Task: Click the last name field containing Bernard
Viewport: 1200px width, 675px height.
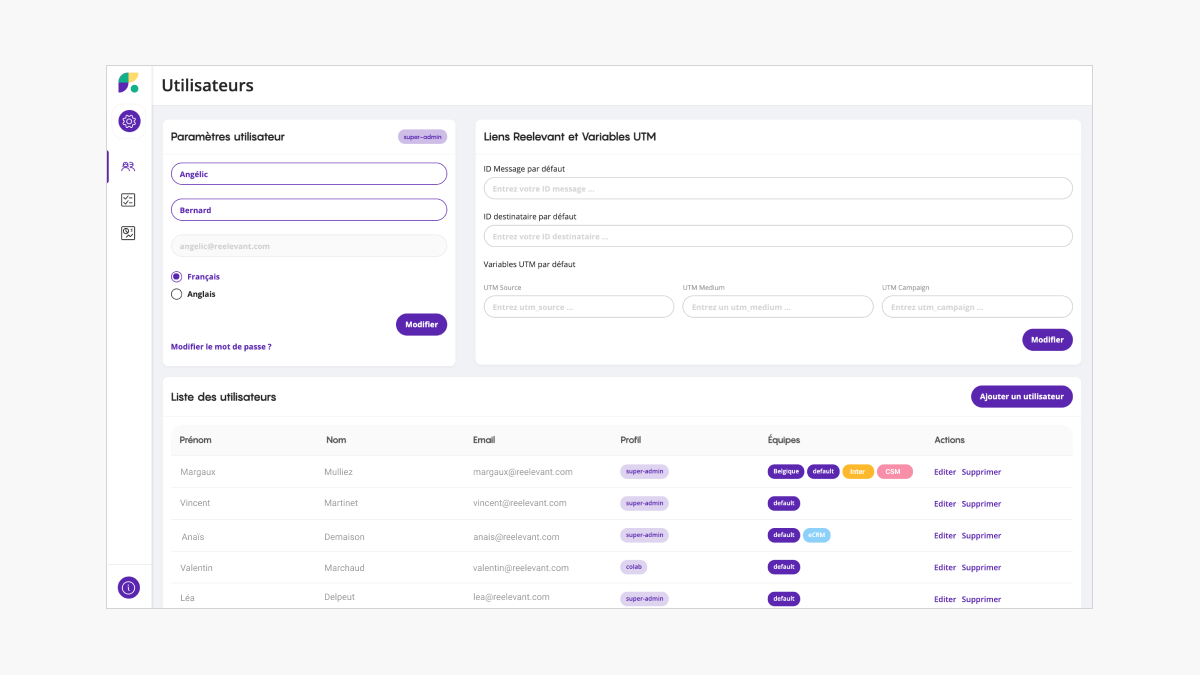Action: coord(309,210)
